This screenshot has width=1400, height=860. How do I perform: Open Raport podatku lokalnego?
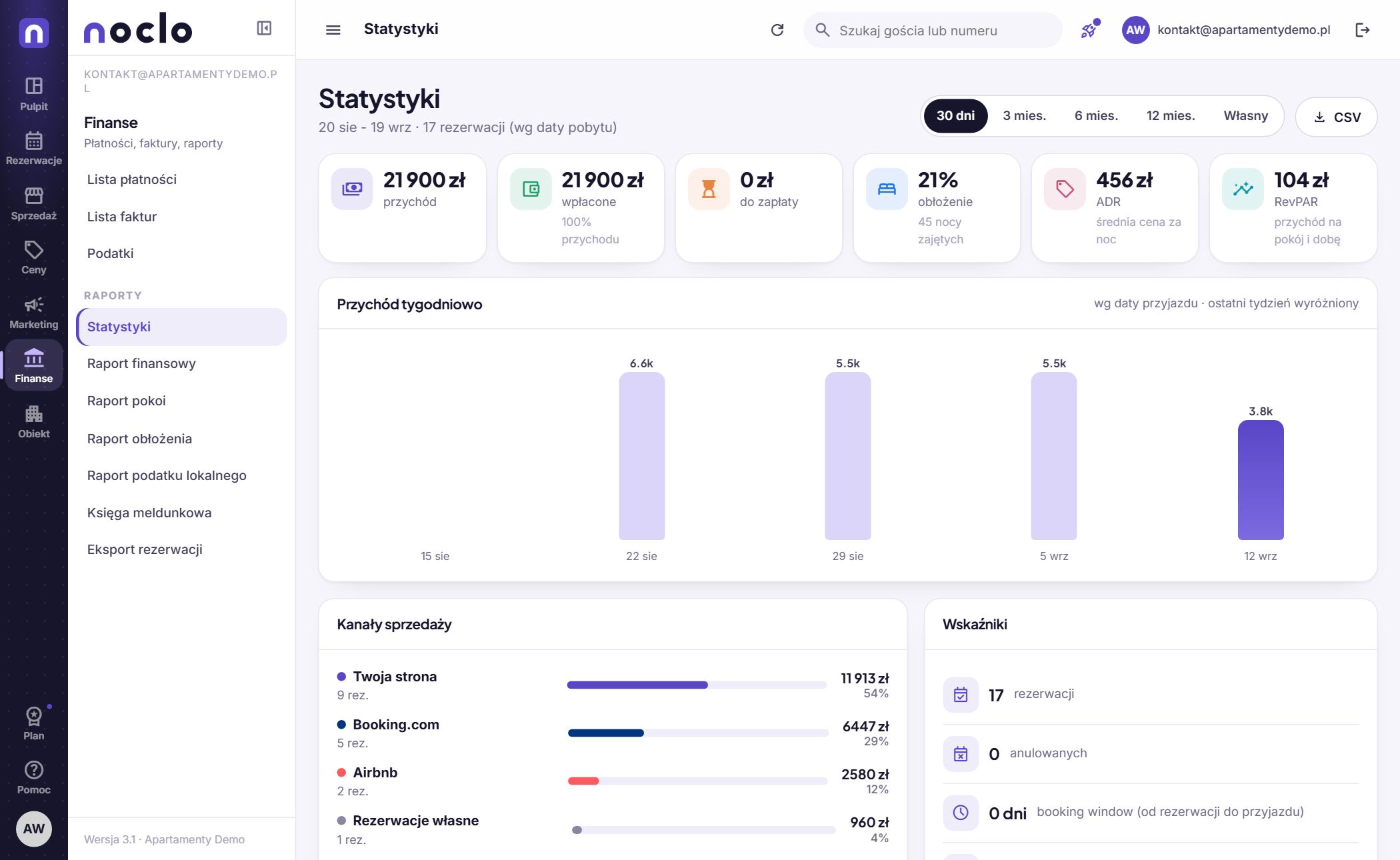coord(181,475)
